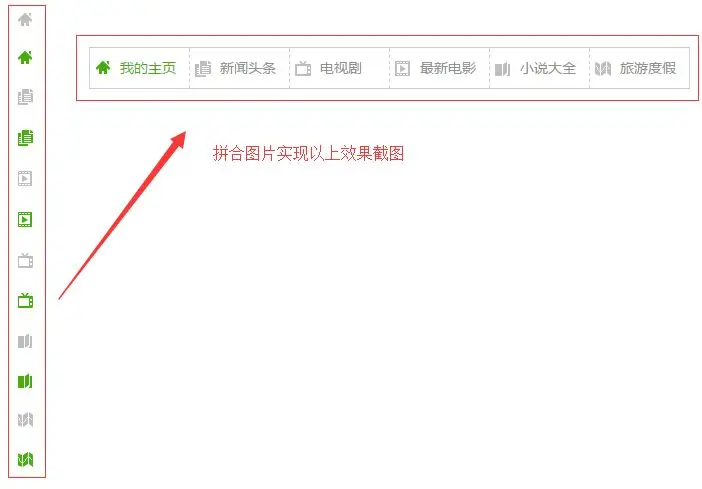Viewport: 702px width, 489px height.
Task: Switch to the 新闻头条 tab
Action: (x=240, y=68)
